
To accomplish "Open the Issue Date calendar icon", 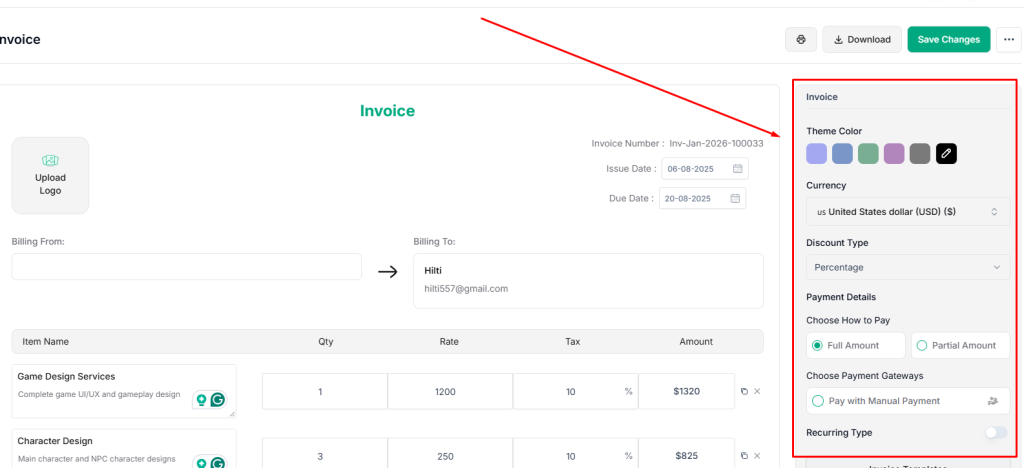I will (738, 168).
